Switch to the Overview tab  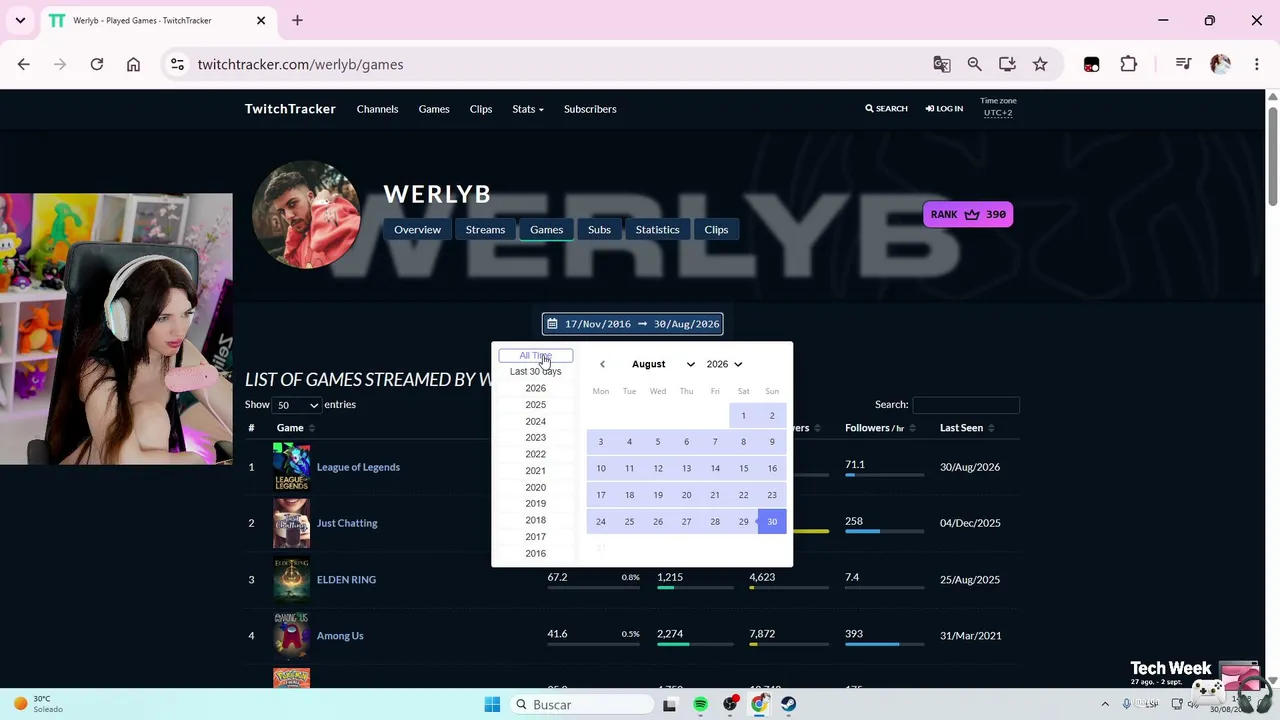click(x=417, y=230)
